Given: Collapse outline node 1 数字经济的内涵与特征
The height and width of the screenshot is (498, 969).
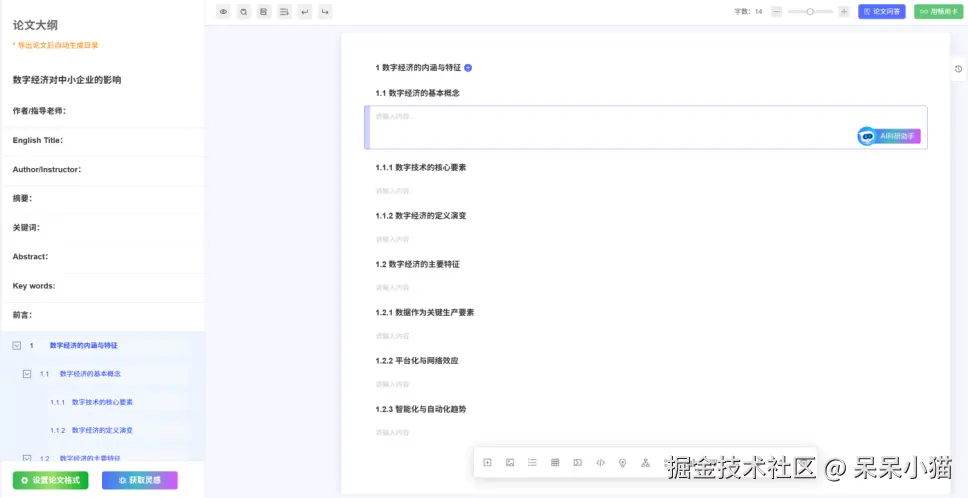Looking at the screenshot, I should (x=17, y=346).
